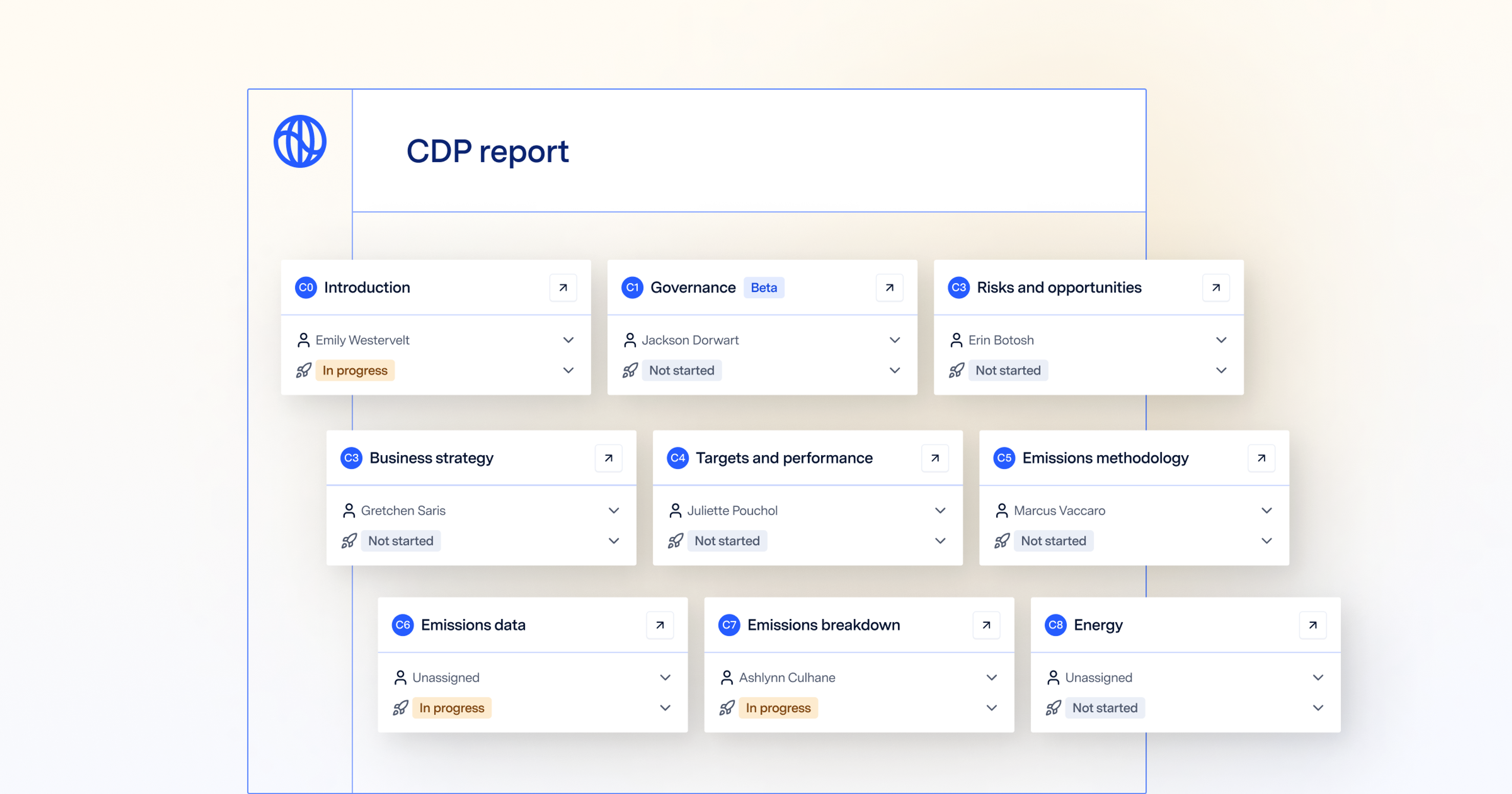
Task: Expand the Ashlynn Culhane assignee dropdown
Action: coord(991,677)
